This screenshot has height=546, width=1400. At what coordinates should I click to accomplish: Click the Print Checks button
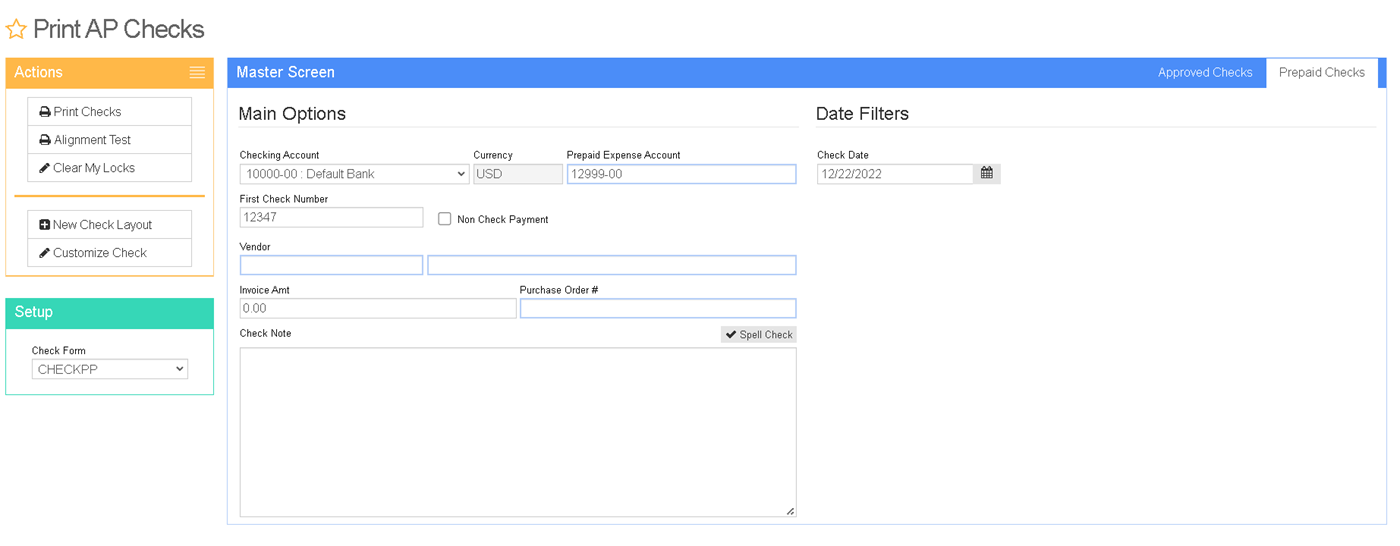pyautogui.click(x=110, y=112)
